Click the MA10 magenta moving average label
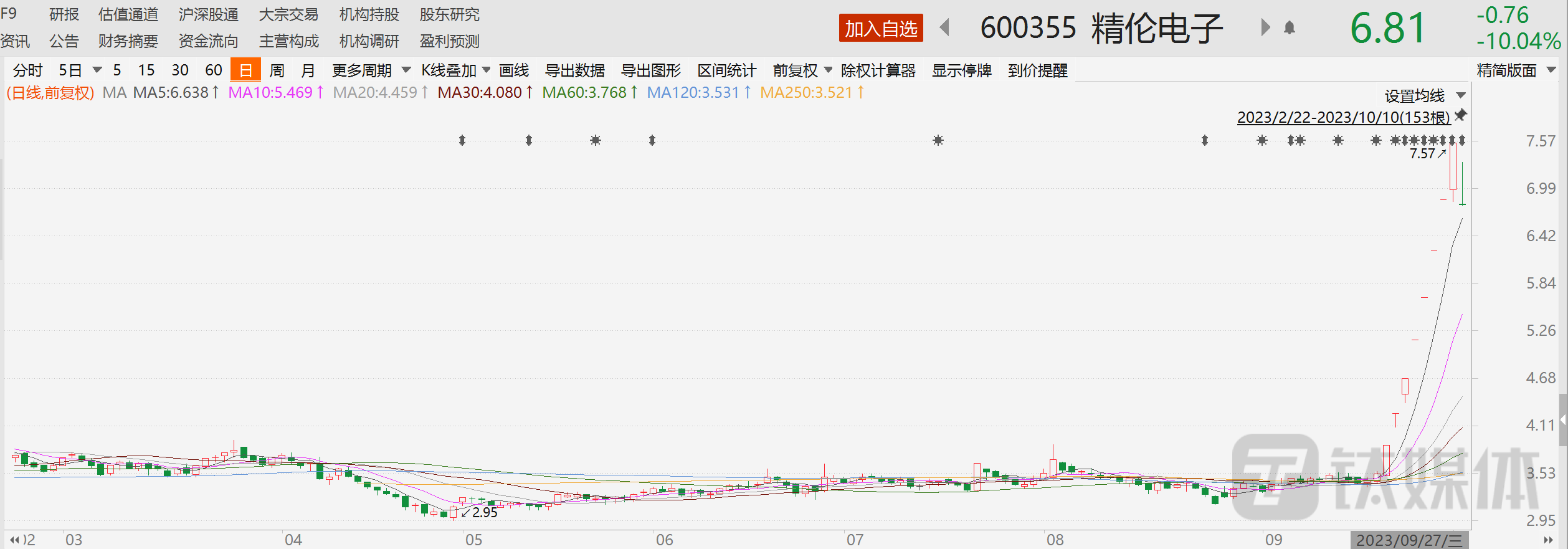 [x=270, y=93]
